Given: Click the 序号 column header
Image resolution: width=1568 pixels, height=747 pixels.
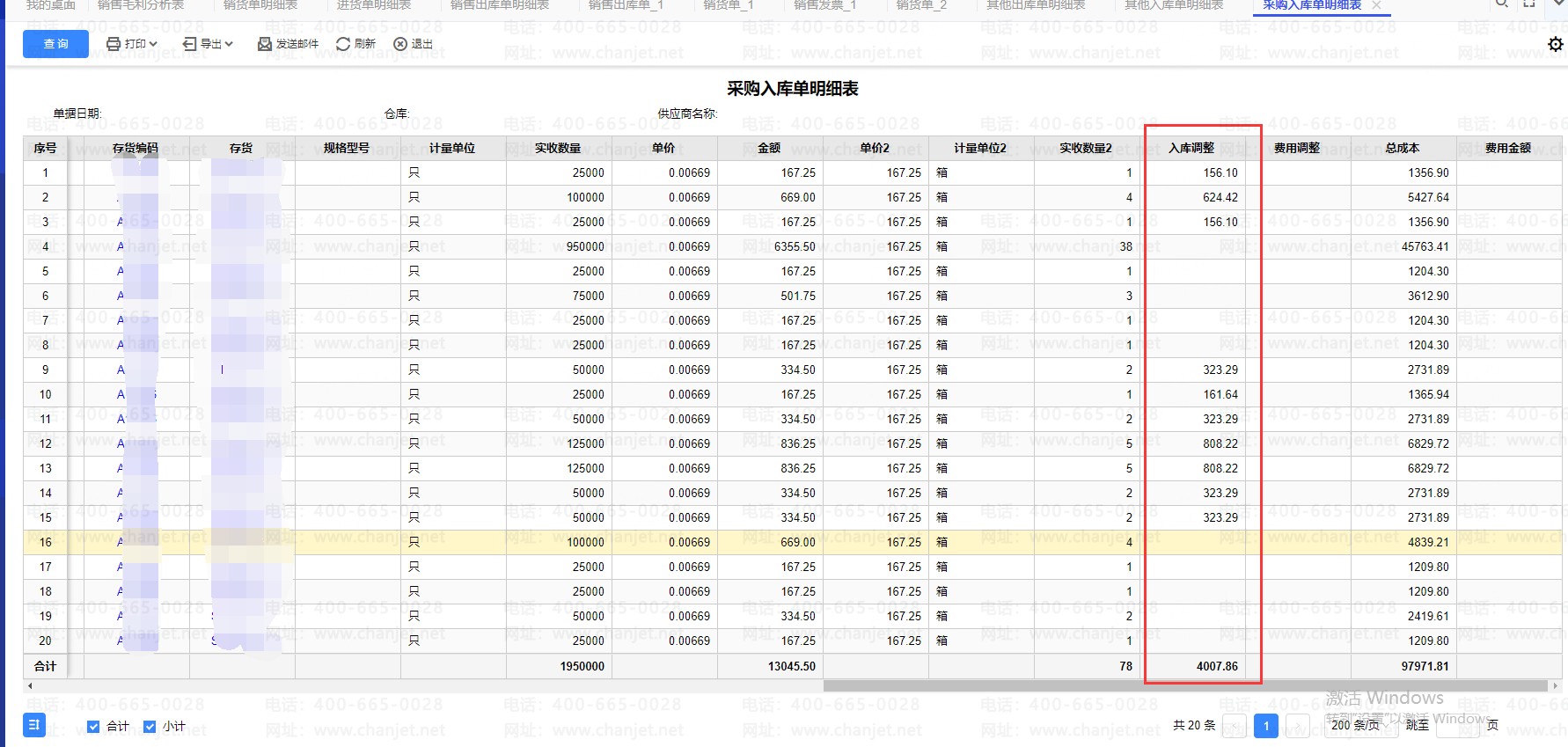Looking at the screenshot, I should point(45,148).
